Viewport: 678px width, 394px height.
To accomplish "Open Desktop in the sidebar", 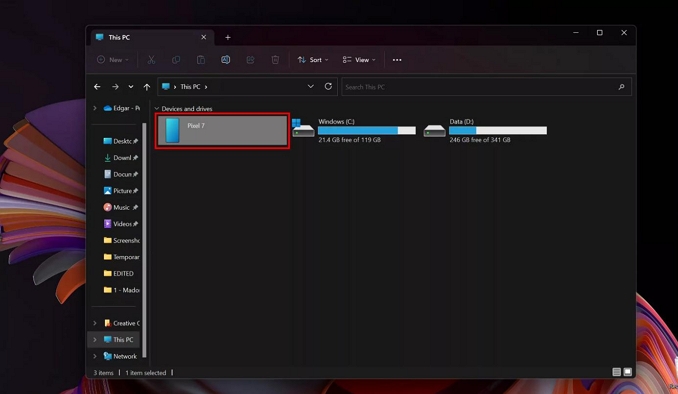I will point(121,141).
